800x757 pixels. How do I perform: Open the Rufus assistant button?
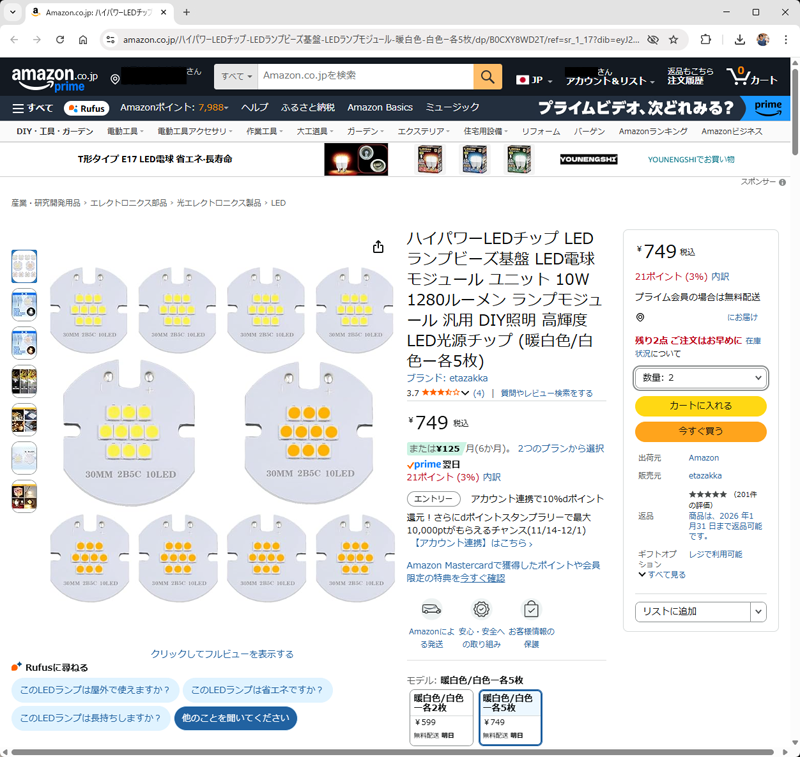point(86,108)
